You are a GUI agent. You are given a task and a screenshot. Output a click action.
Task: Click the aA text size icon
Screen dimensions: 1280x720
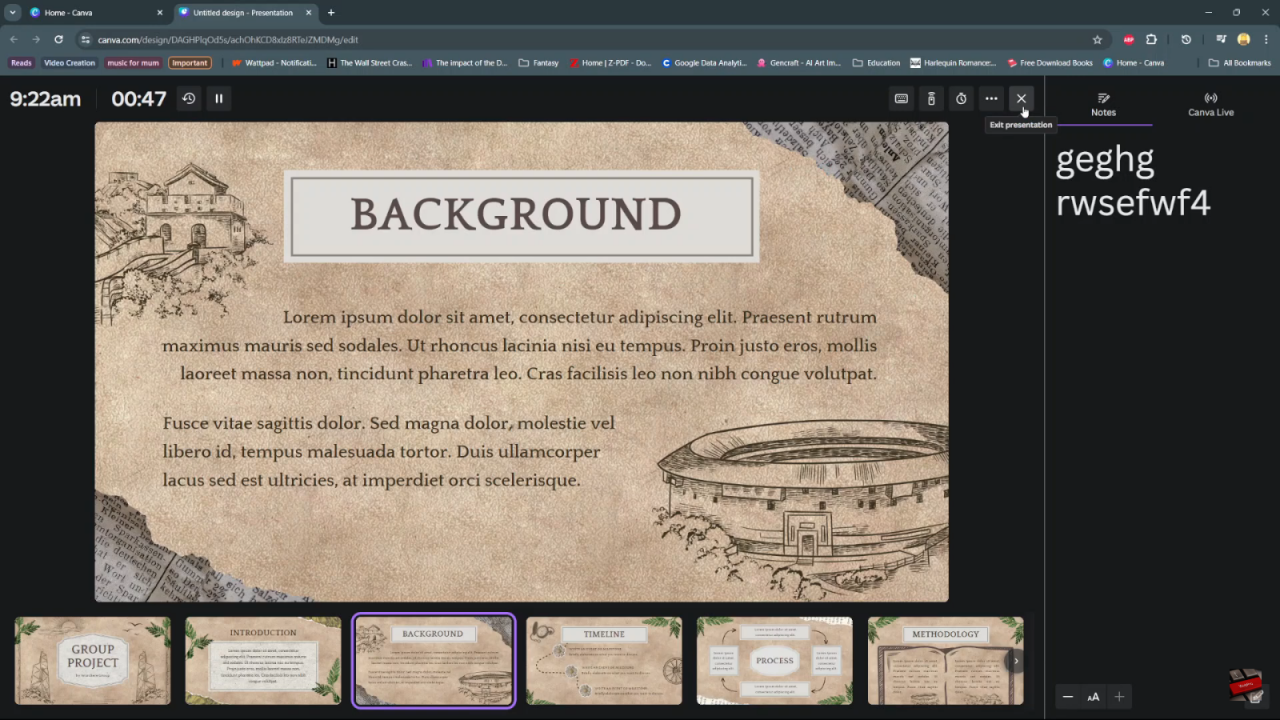(1093, 697)
